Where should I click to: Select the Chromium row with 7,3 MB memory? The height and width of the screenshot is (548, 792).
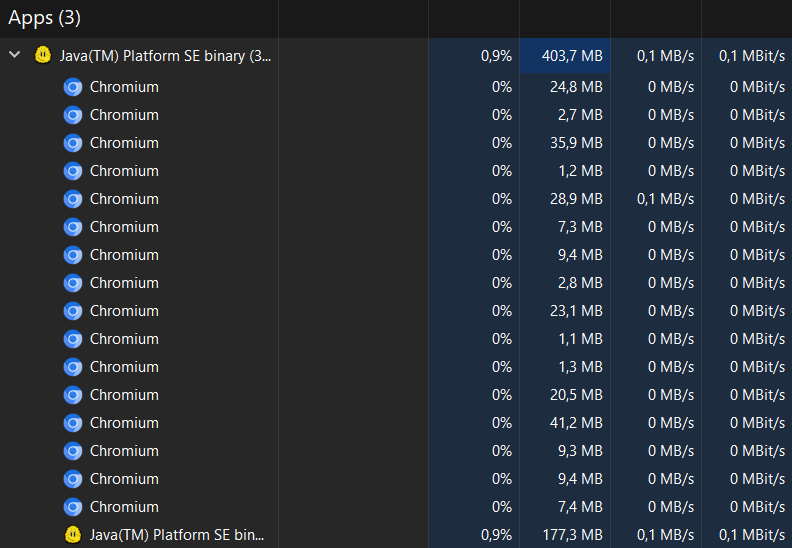tap(124, 227)
